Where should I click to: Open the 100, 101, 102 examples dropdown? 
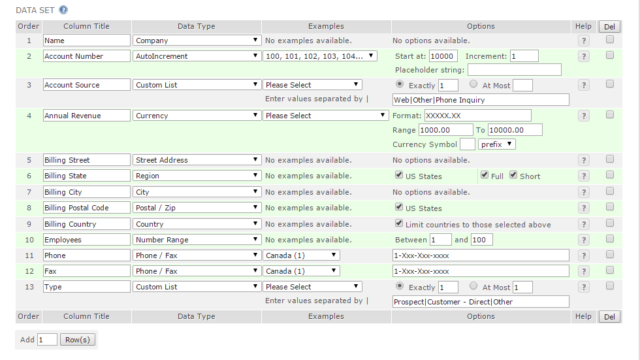tap(320, 56)
